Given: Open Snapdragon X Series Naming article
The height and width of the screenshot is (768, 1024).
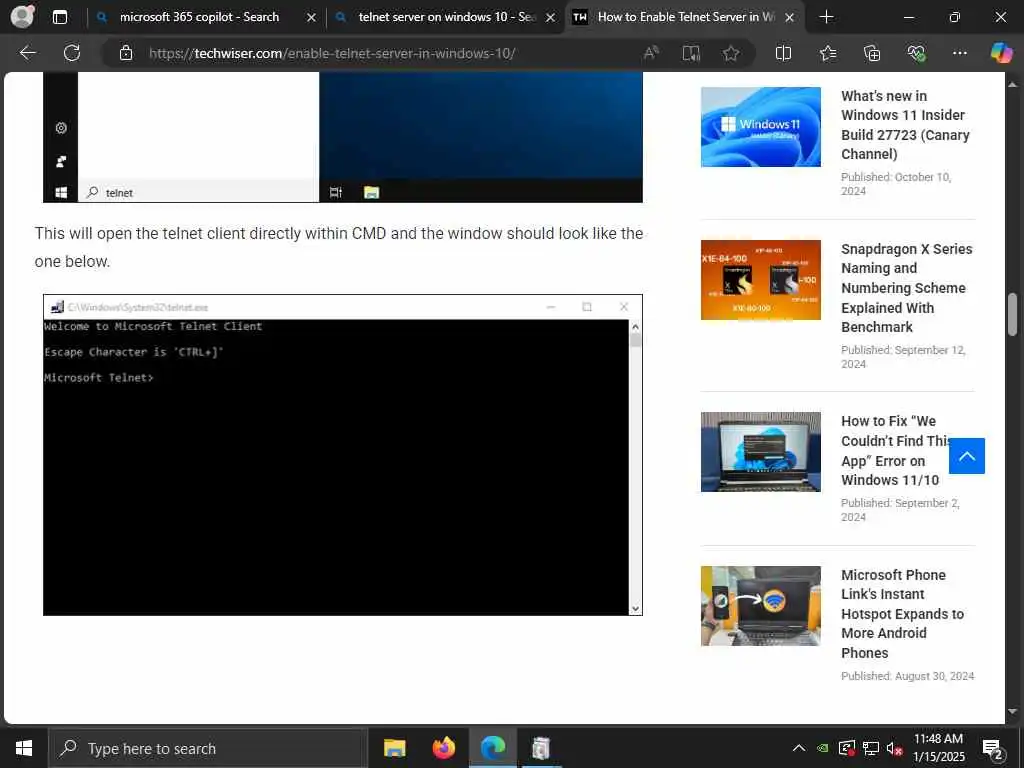Looking at the screenshot, I should coord(906,288).
